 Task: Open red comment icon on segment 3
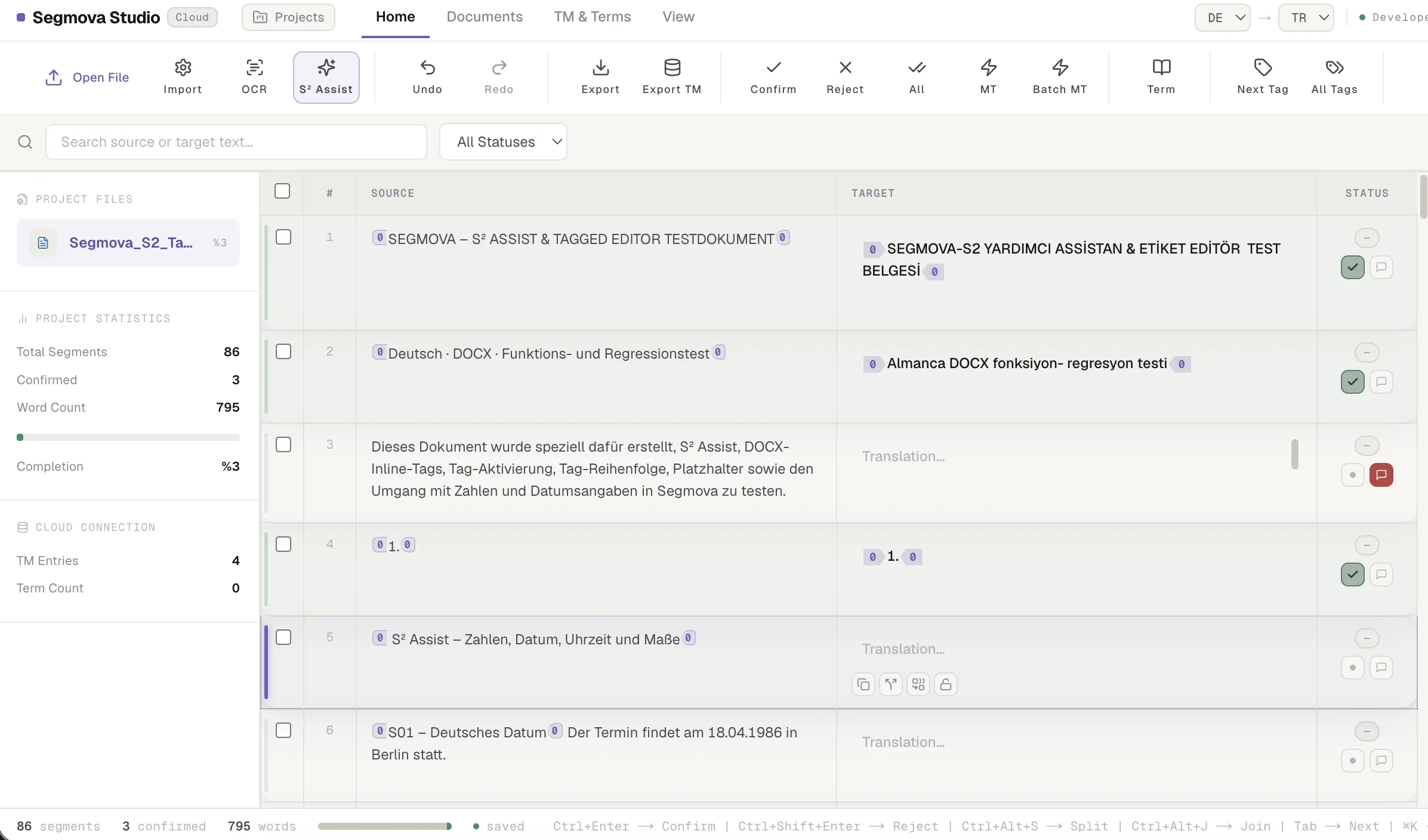click(1381, 475)
